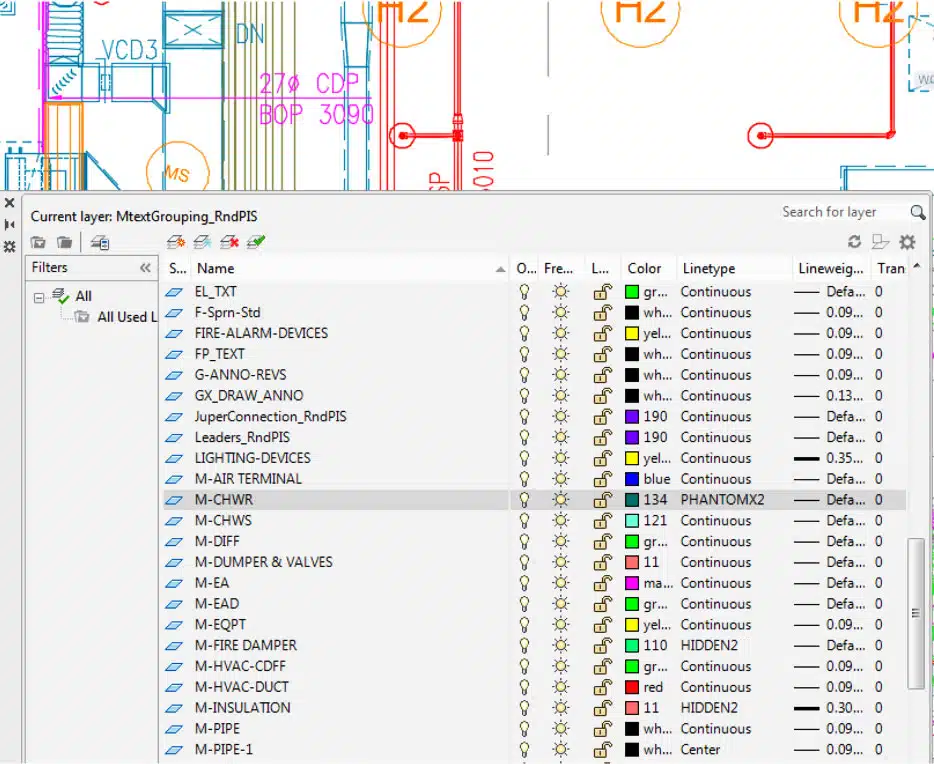Viewport: 934px width, 764px height.
Task: Collapse the All filter tree node
Action: tap(39, 296)
